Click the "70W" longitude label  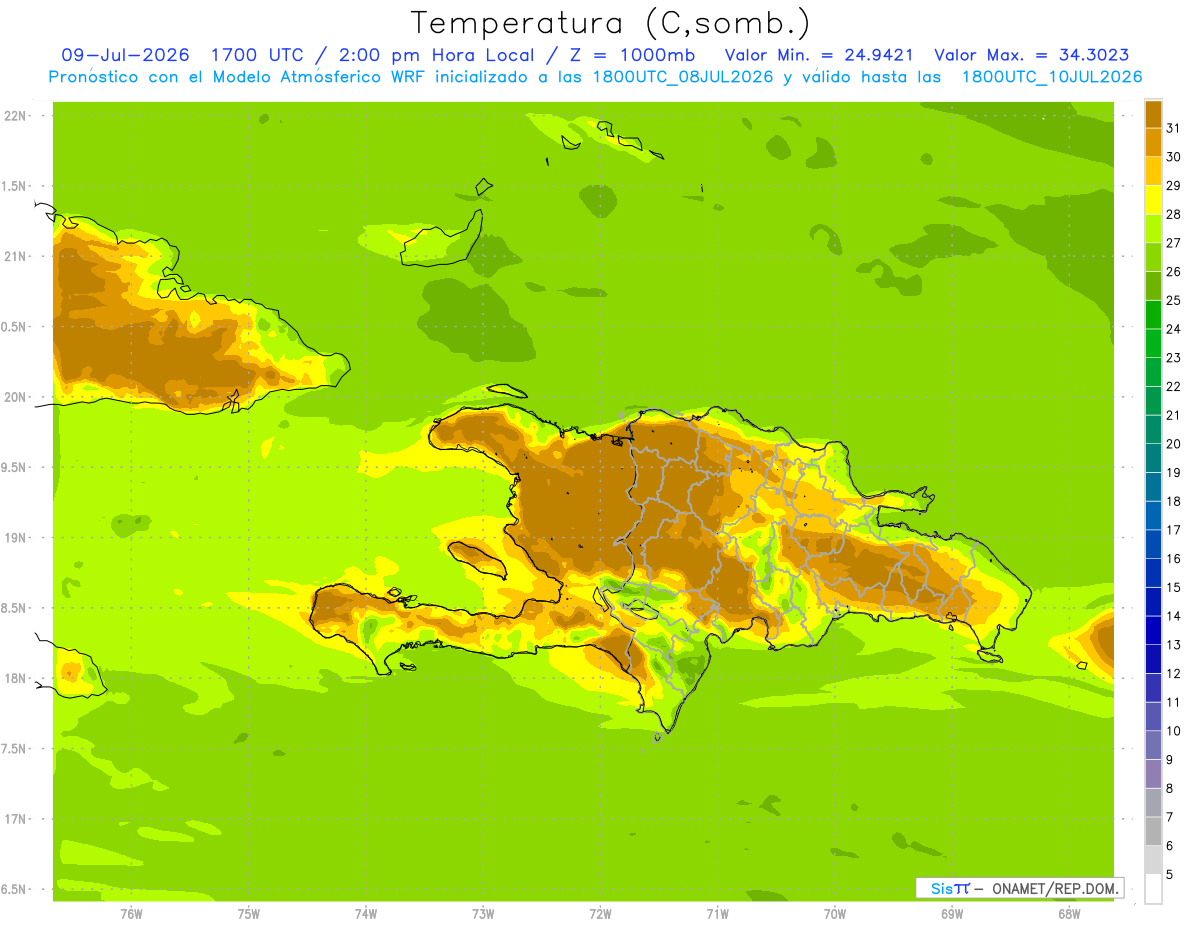tap(835, 913)
